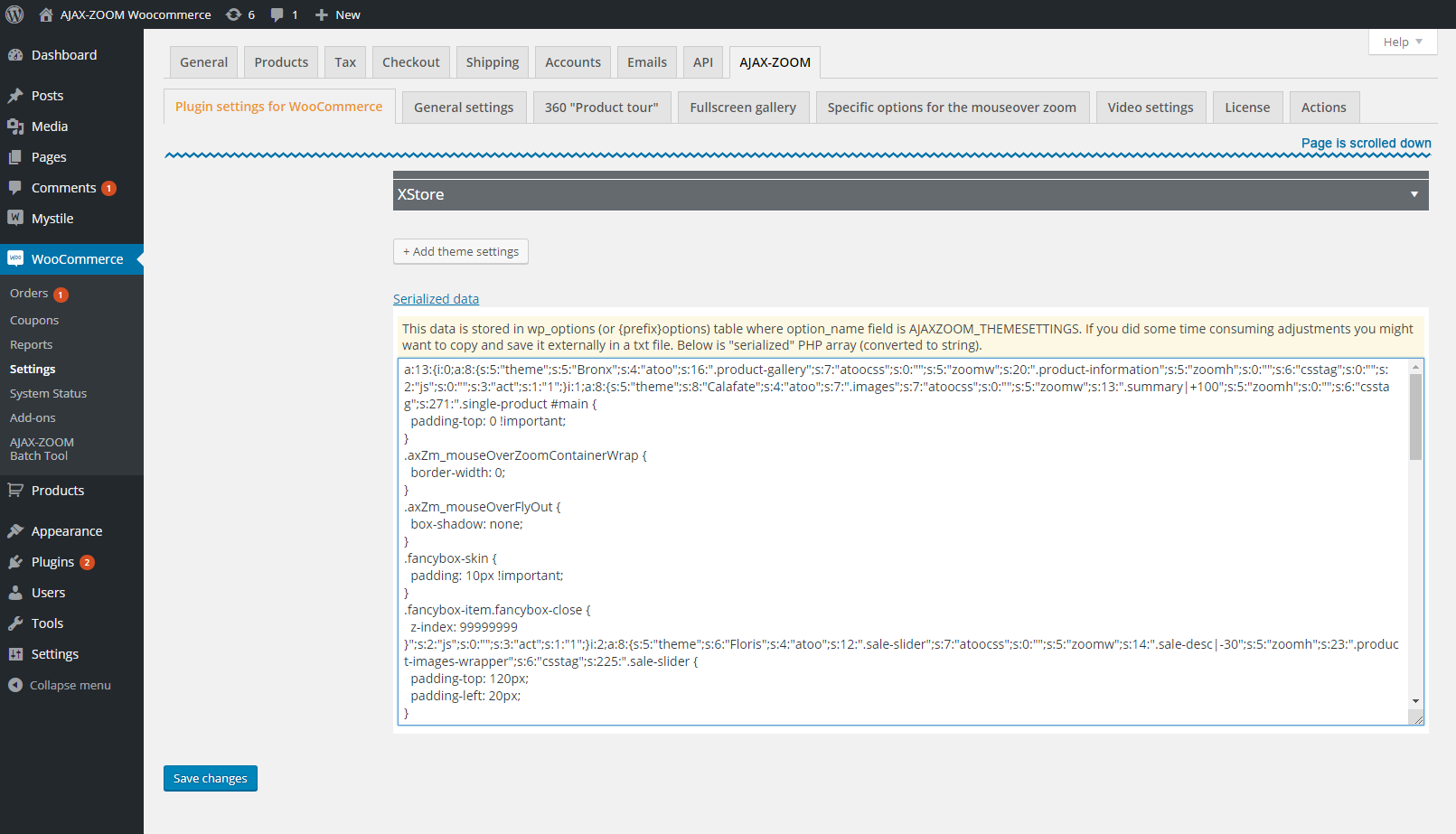Click the textarea resize grip corner
This screenshot has height=834, width=1456.
(x=1417, y=718)
